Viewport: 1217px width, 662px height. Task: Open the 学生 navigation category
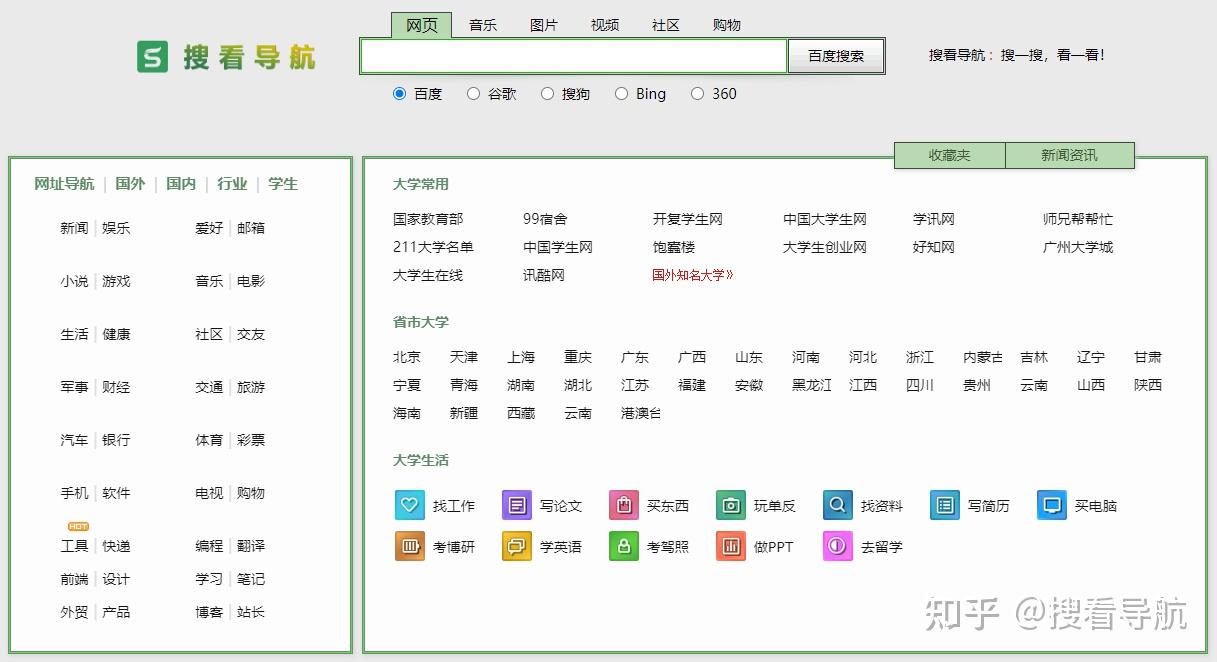pos(283,184)
